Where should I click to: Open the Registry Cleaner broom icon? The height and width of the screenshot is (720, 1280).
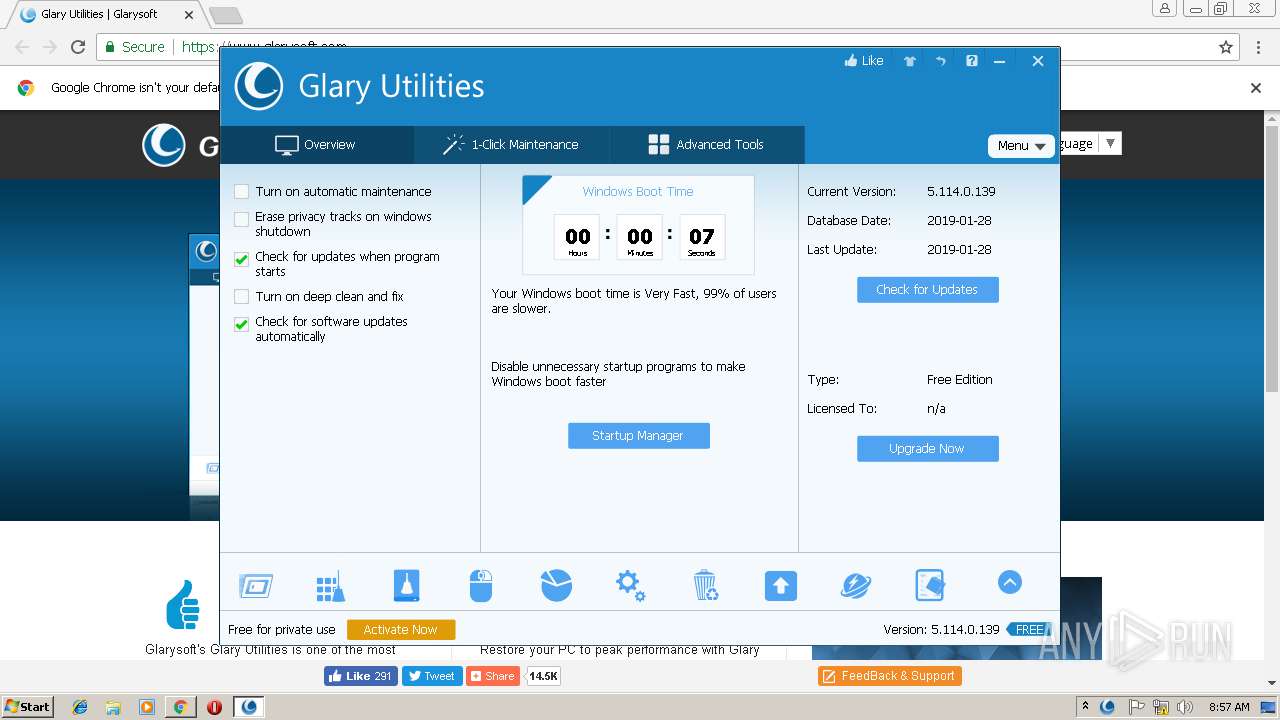(x=330, y=587)
